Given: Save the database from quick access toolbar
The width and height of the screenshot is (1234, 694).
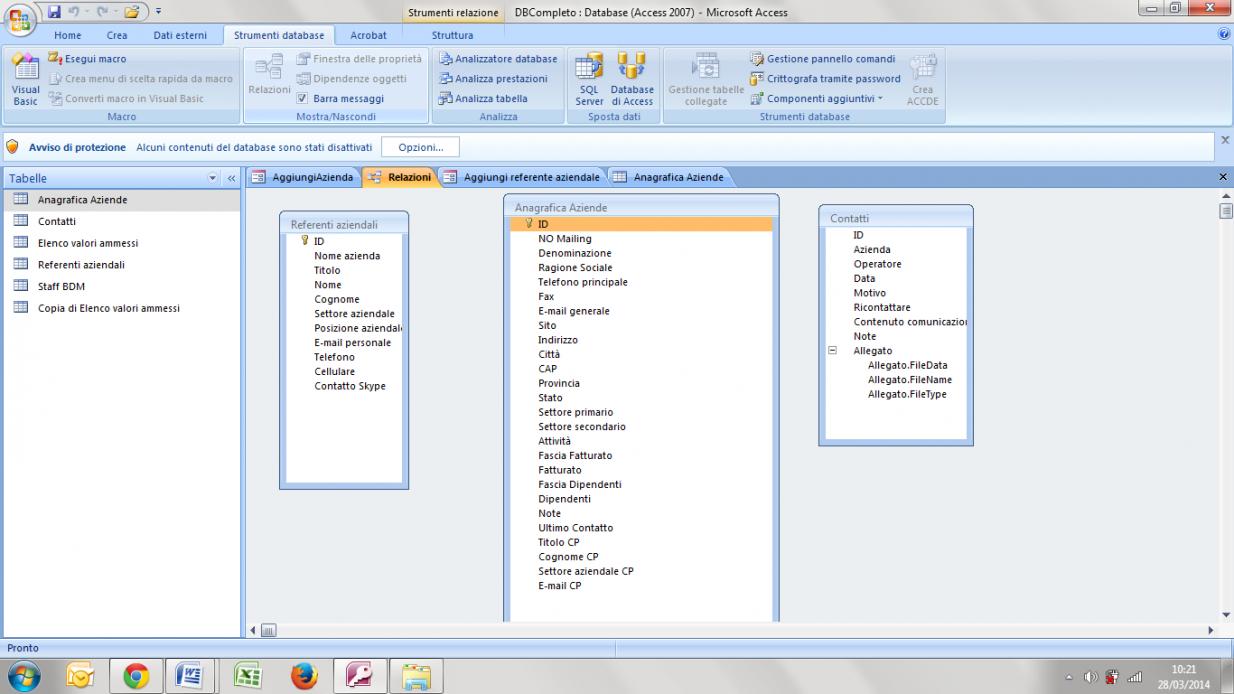Looking at the screenshot, I should pyautogui.click(x=54, y=11).
